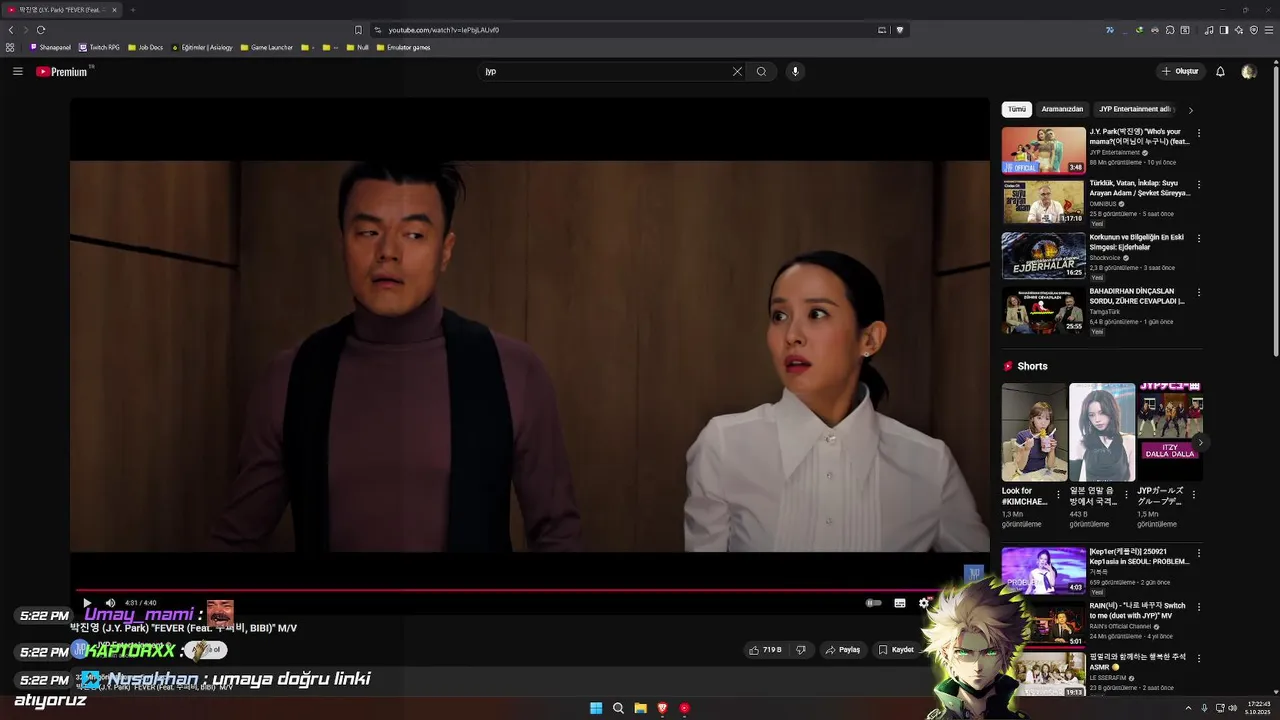The width and height of the screenshot is (1280, 720).
Task: Reload the browser page
Action: (41, 30)
